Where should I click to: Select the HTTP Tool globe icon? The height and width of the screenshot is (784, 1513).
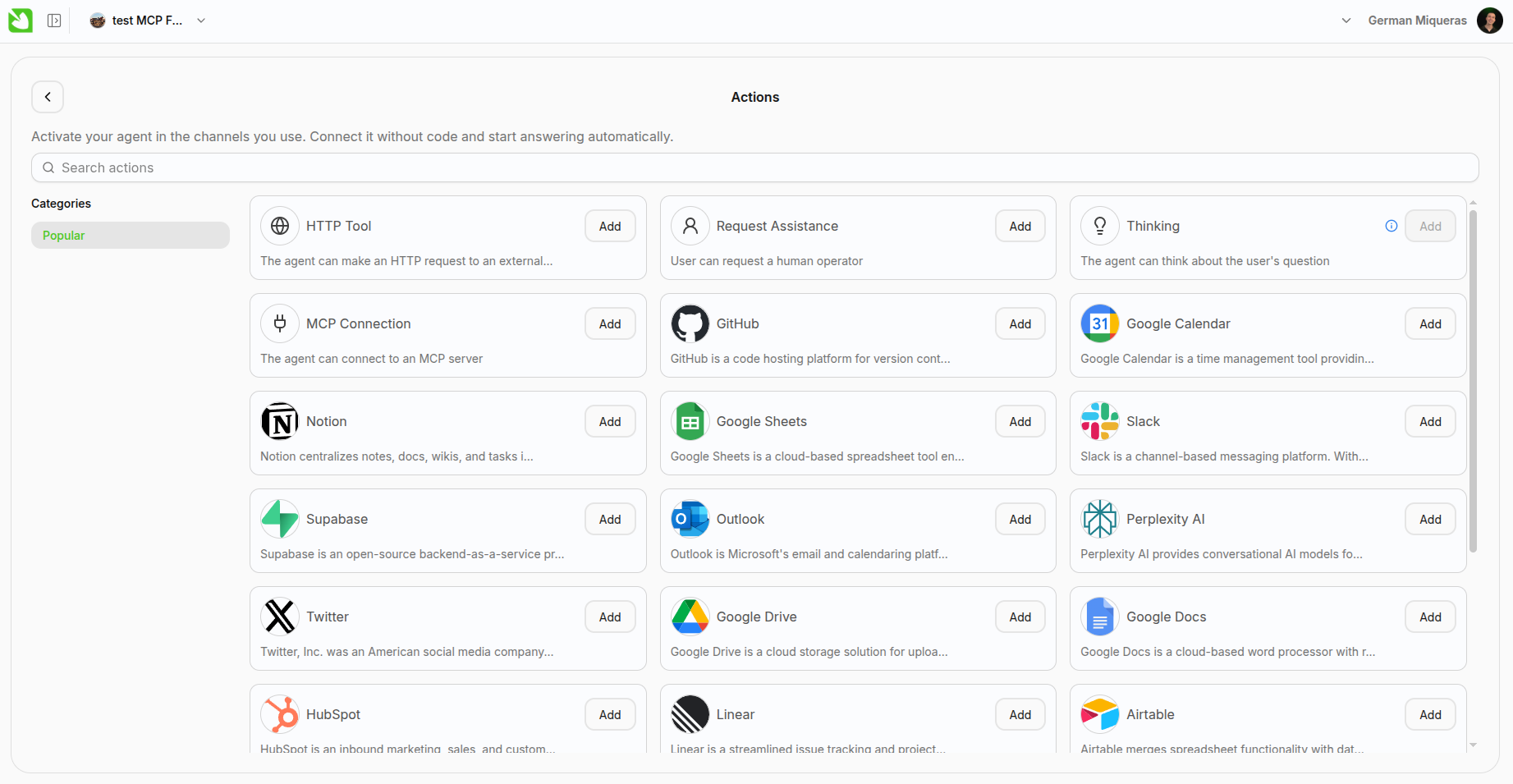pyautogui.click(x=280, y=226)
